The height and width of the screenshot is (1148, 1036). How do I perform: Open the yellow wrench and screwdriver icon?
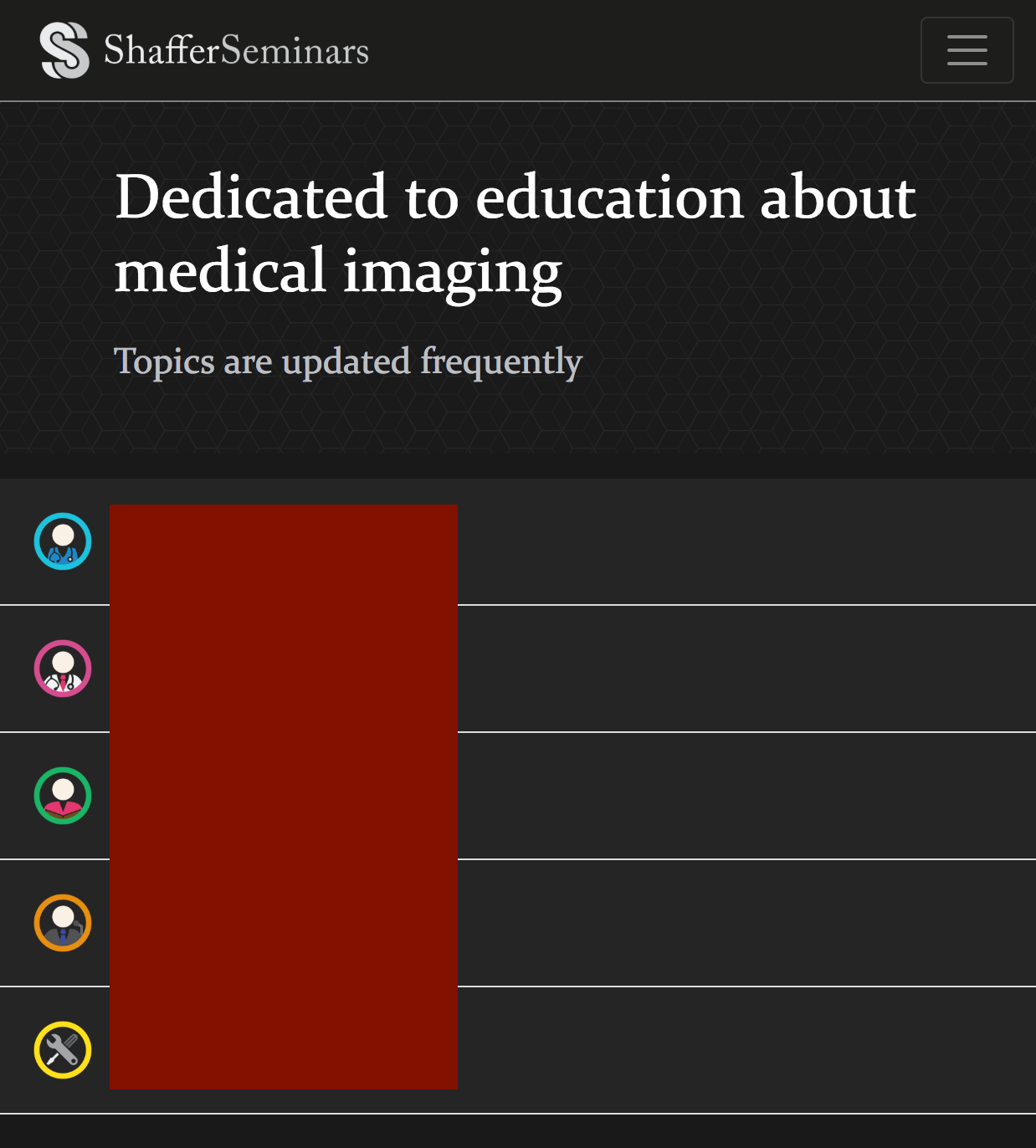coord(63,1050)
